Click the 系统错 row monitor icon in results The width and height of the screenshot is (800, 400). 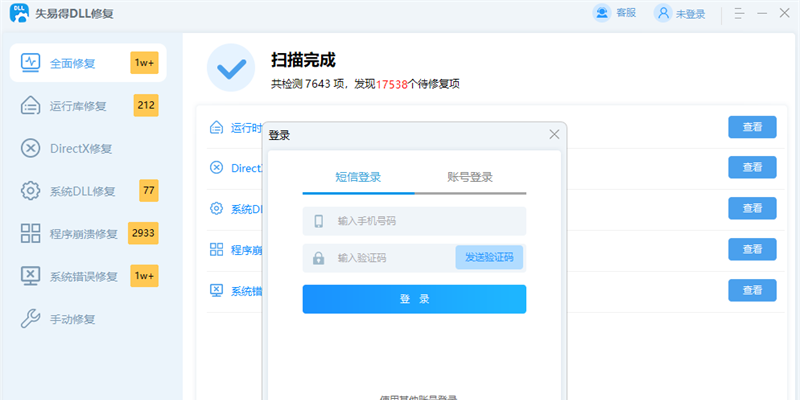pyautogui.click(x=217, y=290)
